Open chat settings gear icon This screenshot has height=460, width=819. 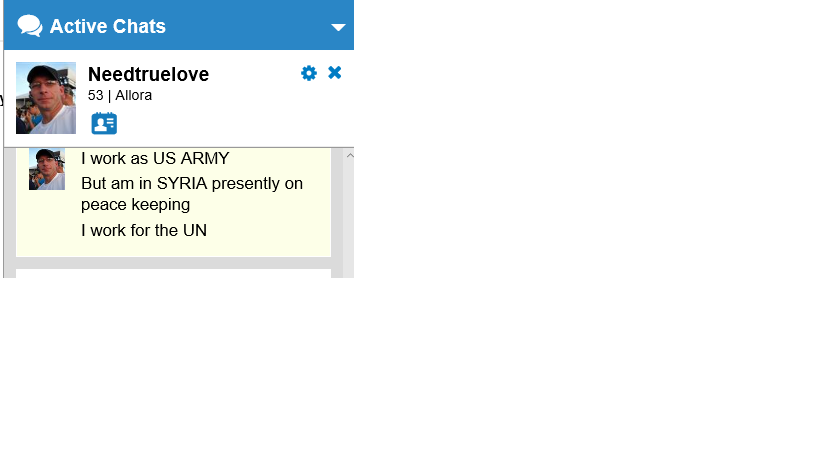click(x=309, y=73)
